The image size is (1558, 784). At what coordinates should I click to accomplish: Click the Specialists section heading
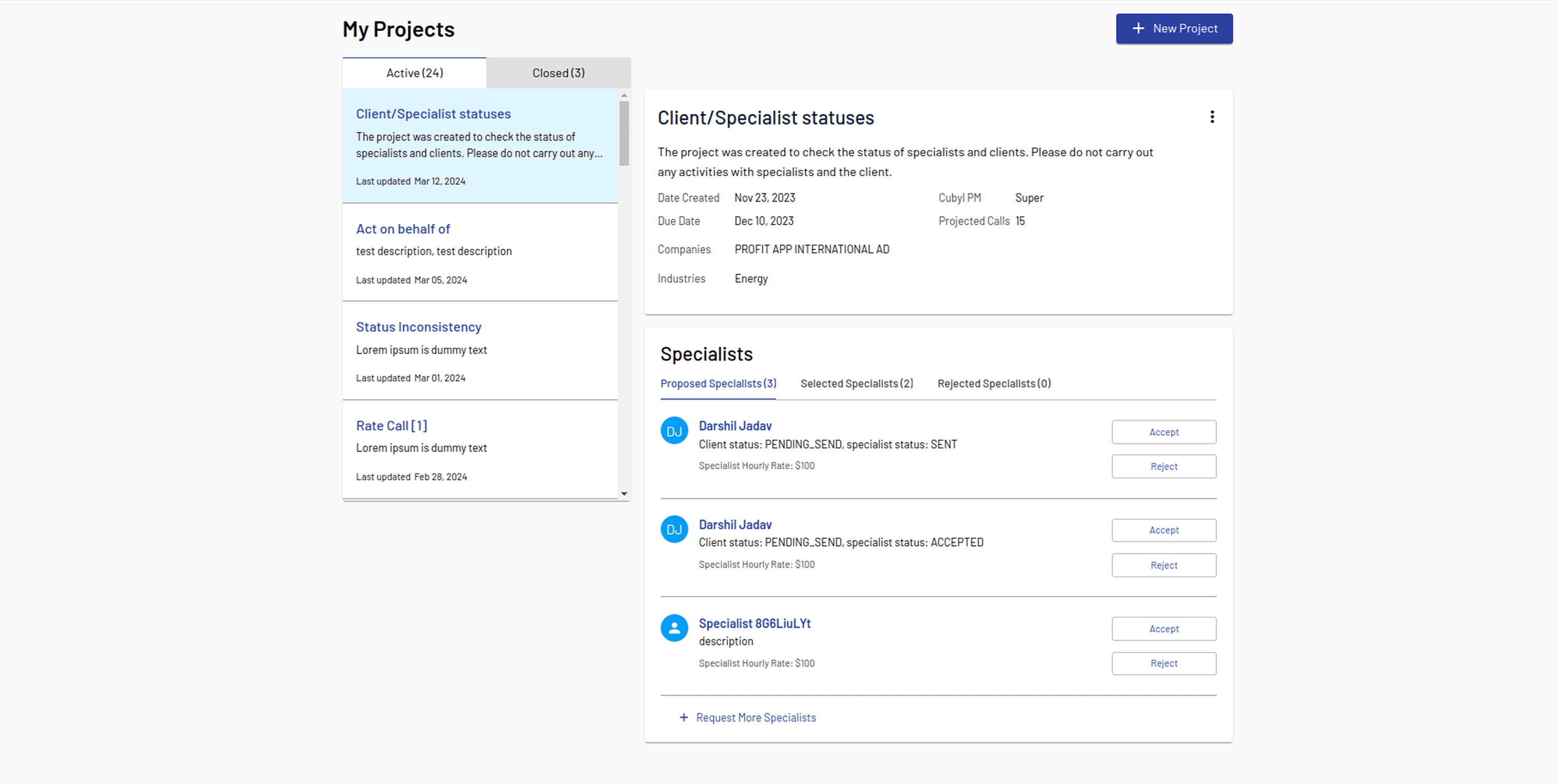706,354
